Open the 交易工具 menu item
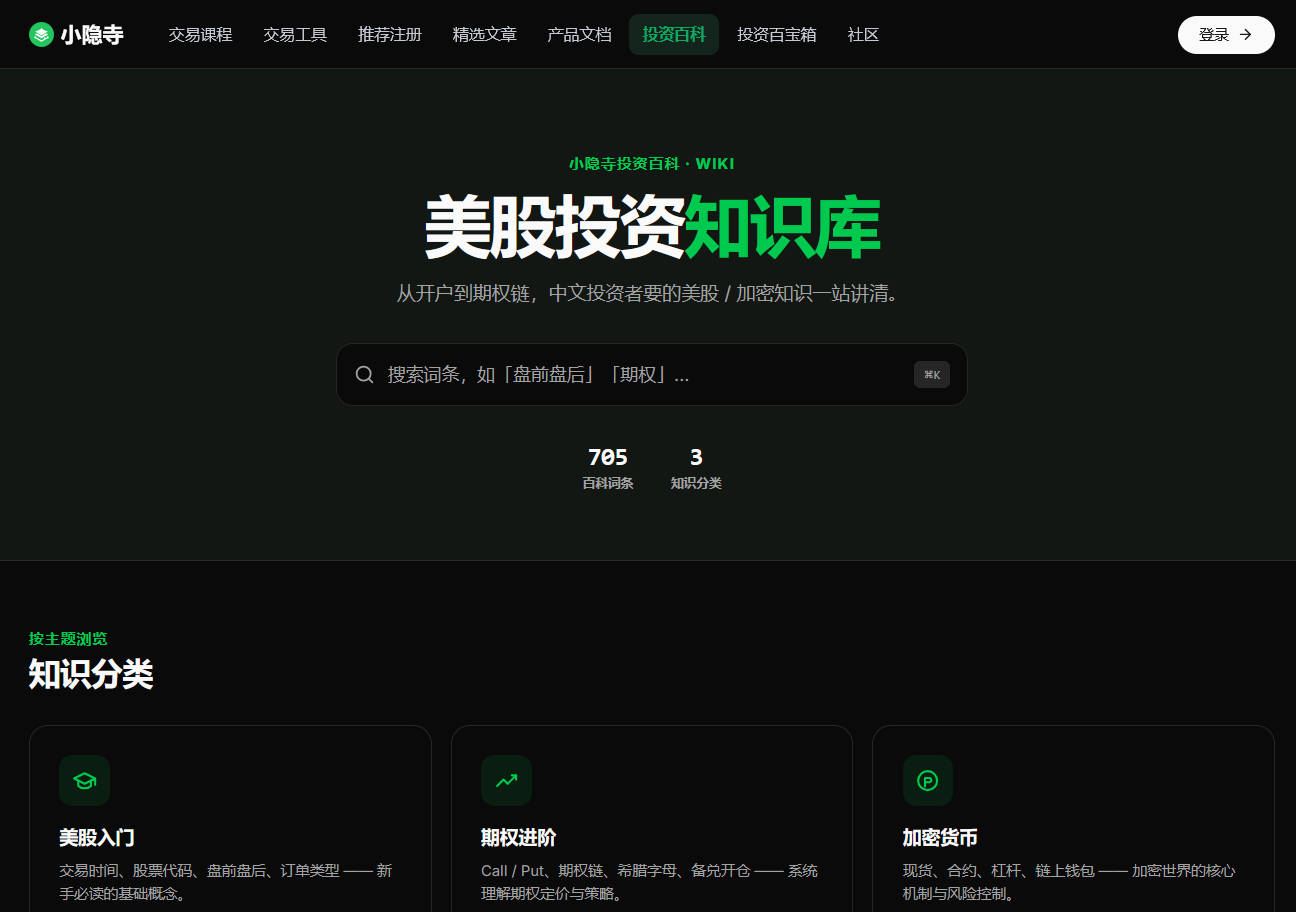1296x912 pixels. point(295,35)
